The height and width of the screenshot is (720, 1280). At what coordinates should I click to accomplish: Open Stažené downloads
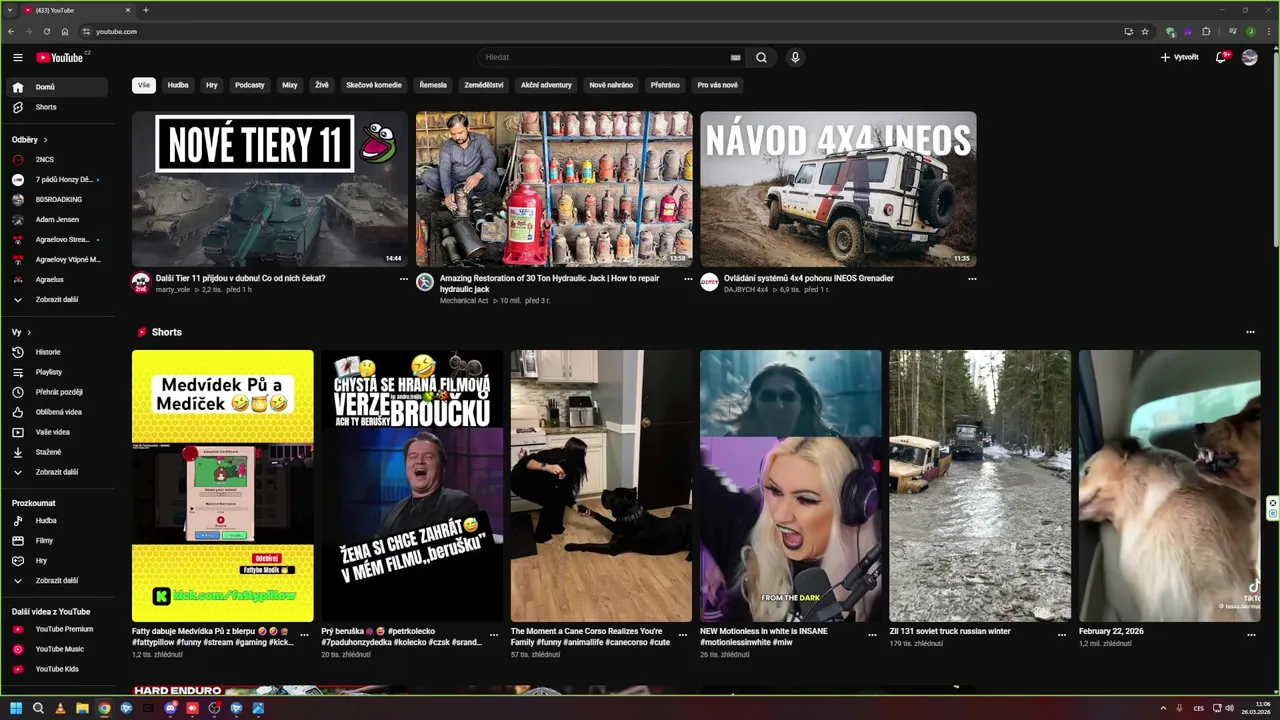(58, 452)
